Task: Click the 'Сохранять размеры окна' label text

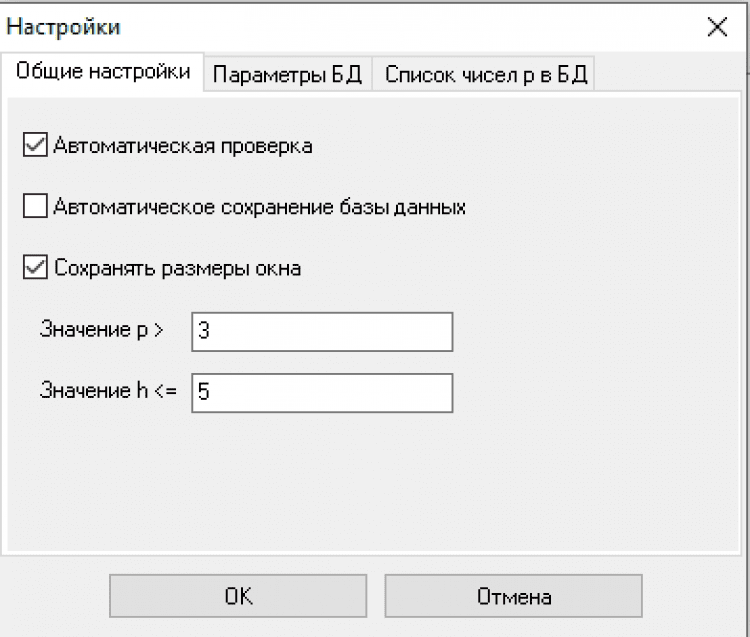Action: pyautogui.click(x=178, y=268)
